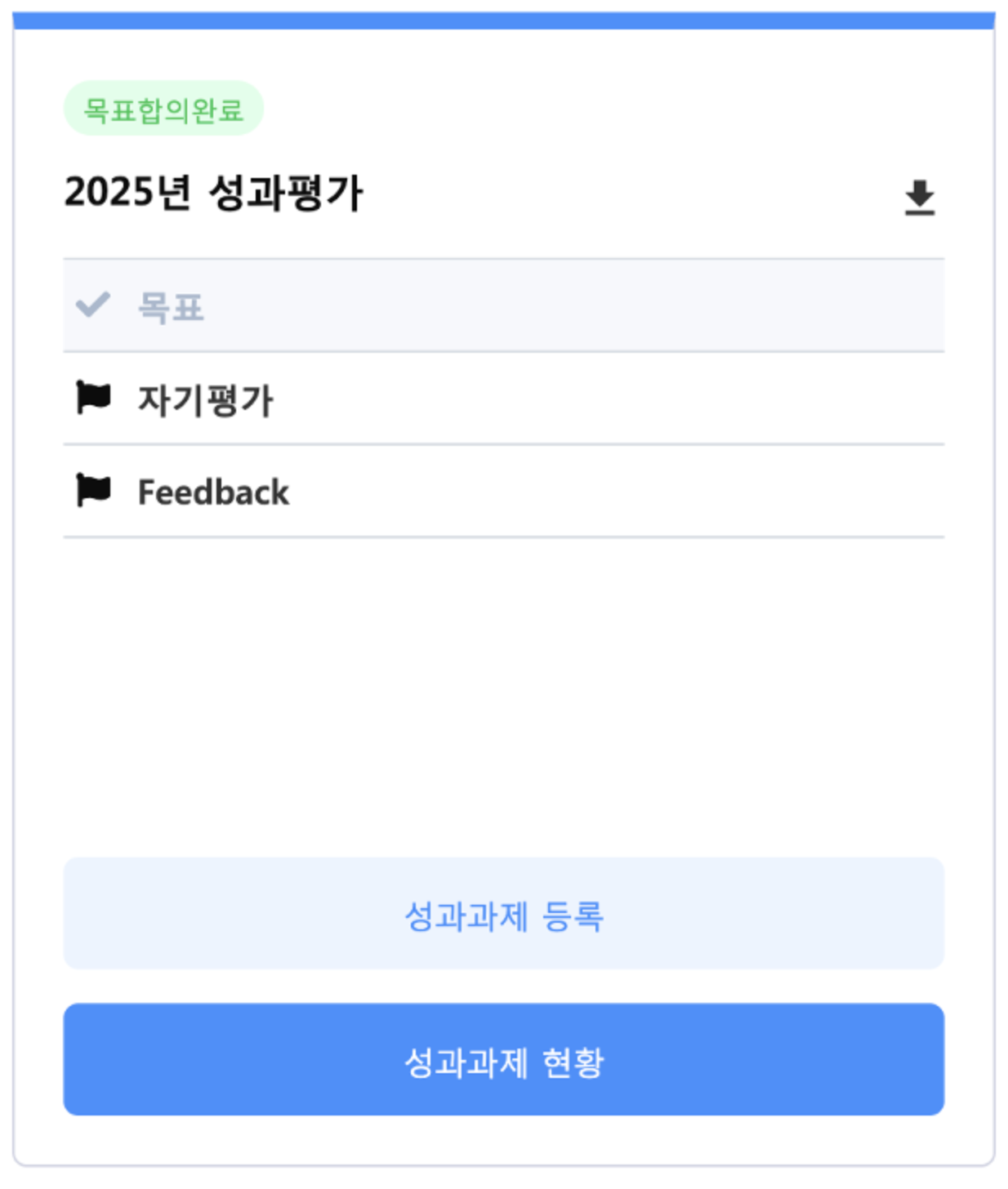Click the empty space below the Feedback row
The width and height of the screenshot is (1008, 1189).
coord(503,694)
